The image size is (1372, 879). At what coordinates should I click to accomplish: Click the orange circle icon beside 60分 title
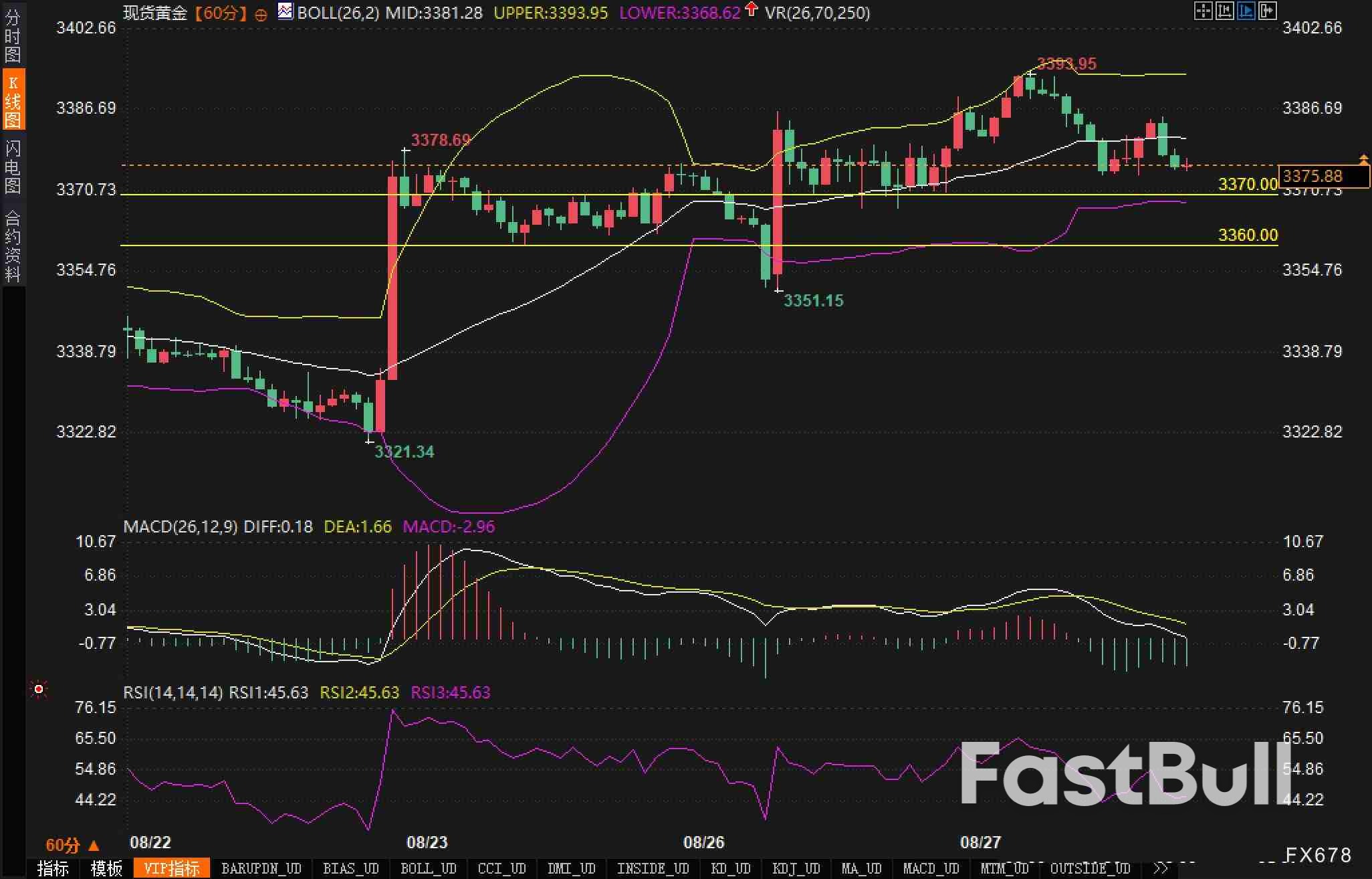click(x=261, y=14)
